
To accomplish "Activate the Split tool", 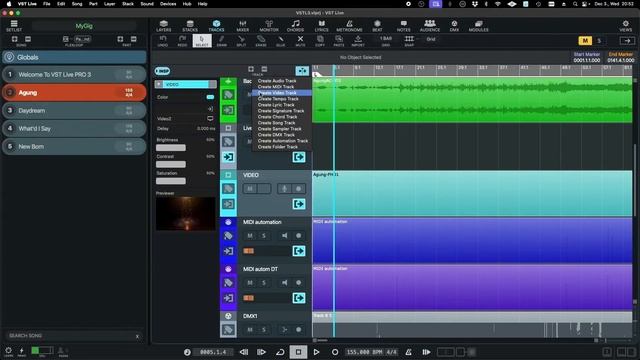I will tap(241, 41).
